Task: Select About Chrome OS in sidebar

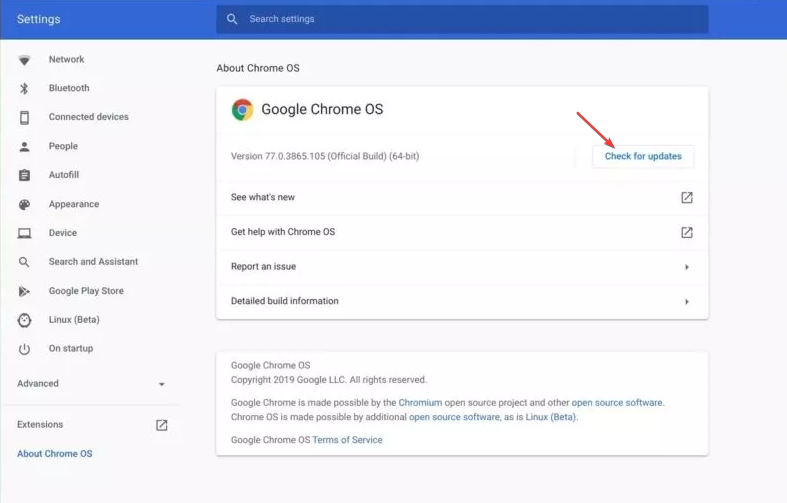Action: click(55, 454)
